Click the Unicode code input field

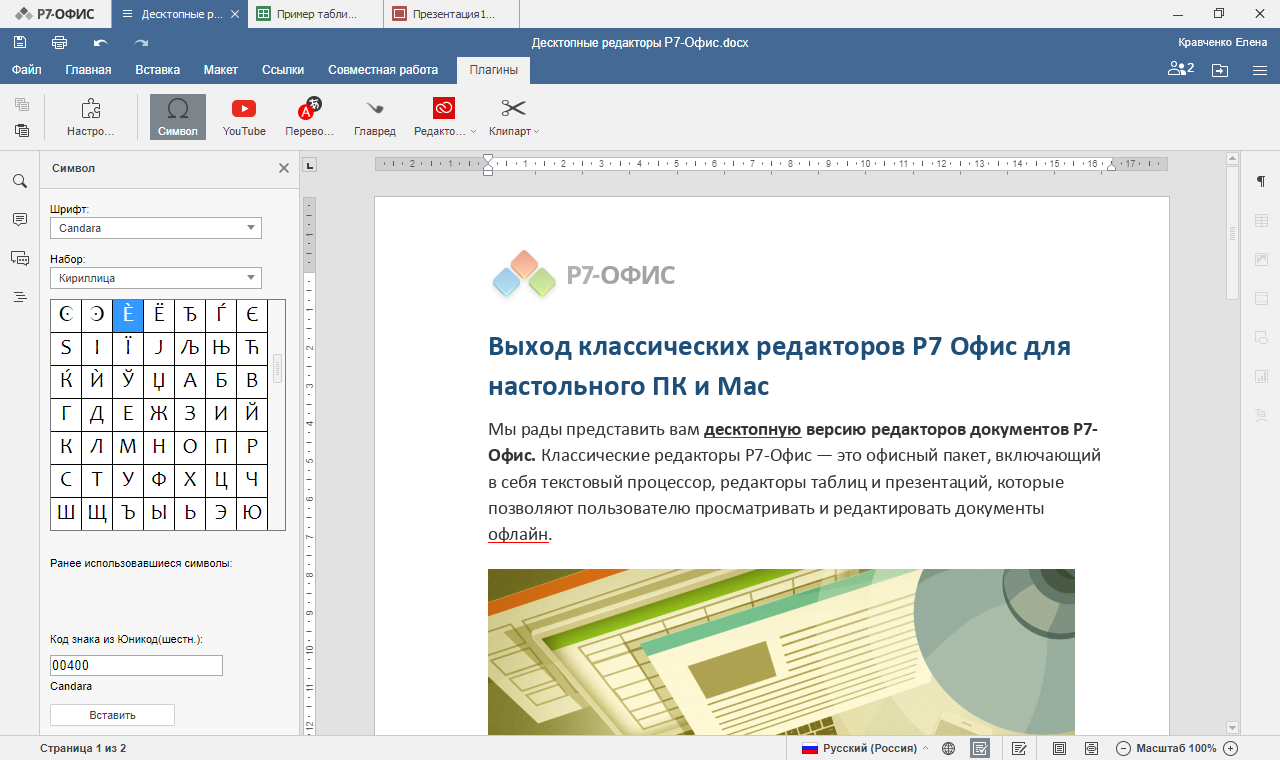tap(136, 666)
